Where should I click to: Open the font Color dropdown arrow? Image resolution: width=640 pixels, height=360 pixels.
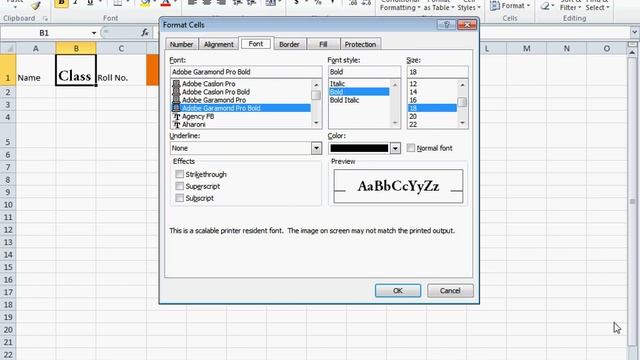tap(395, 148)
